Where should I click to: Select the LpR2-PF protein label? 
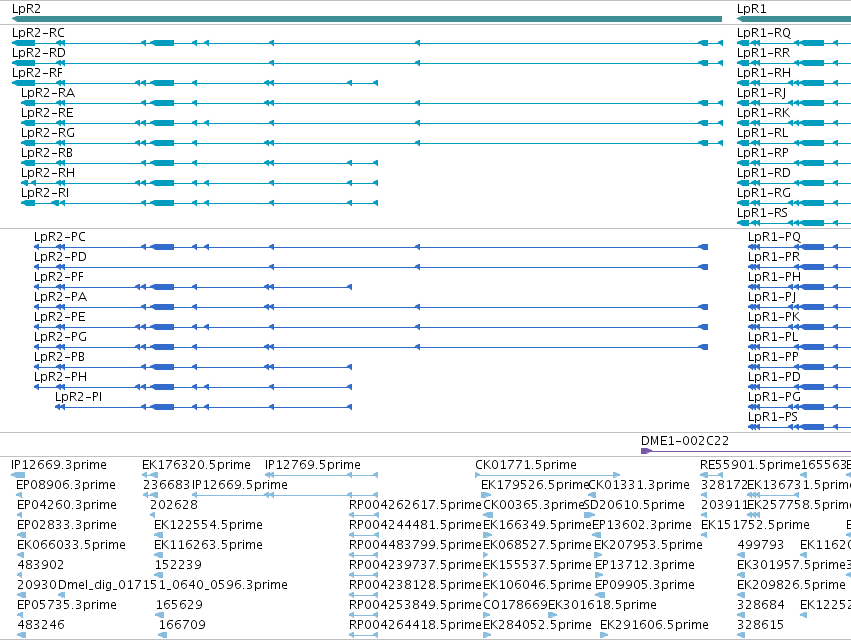(59, 277)
